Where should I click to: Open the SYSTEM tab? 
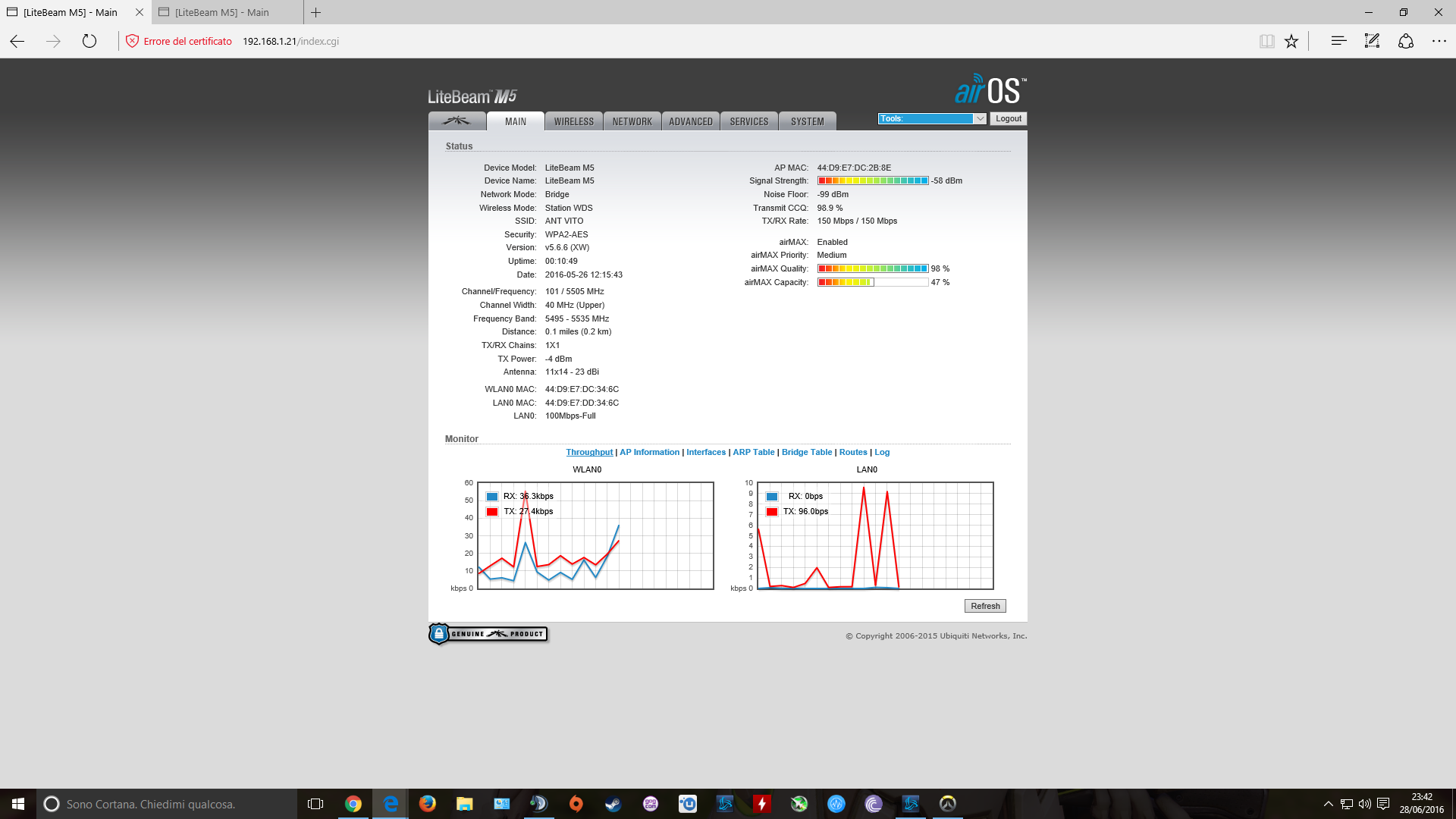tap(808, 121)
